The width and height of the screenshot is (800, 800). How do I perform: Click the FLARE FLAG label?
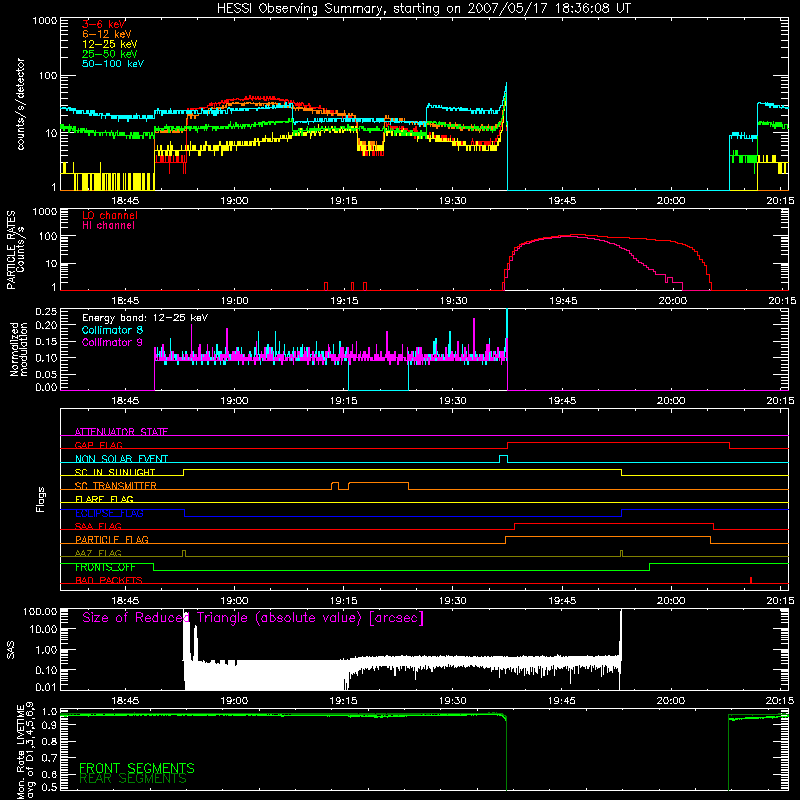[x=104, y=499]
